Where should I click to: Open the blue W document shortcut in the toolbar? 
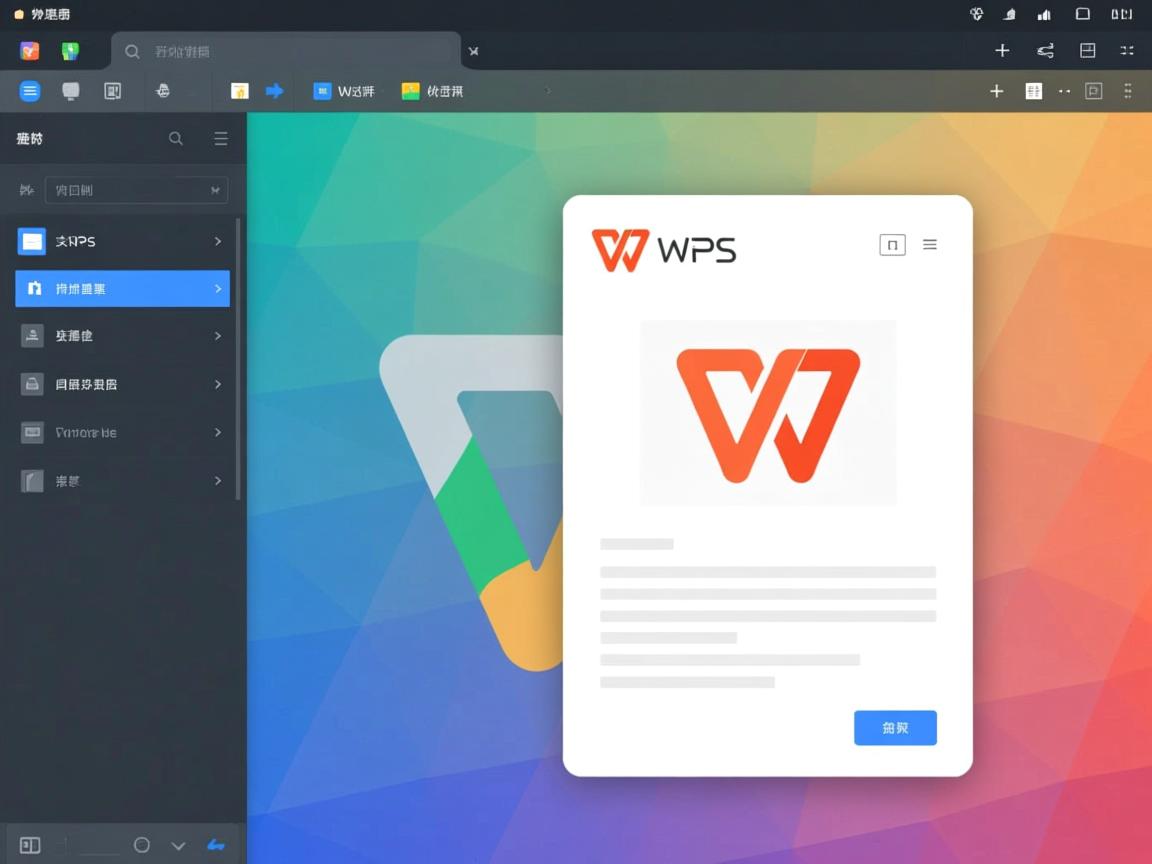tap(344, 91)
